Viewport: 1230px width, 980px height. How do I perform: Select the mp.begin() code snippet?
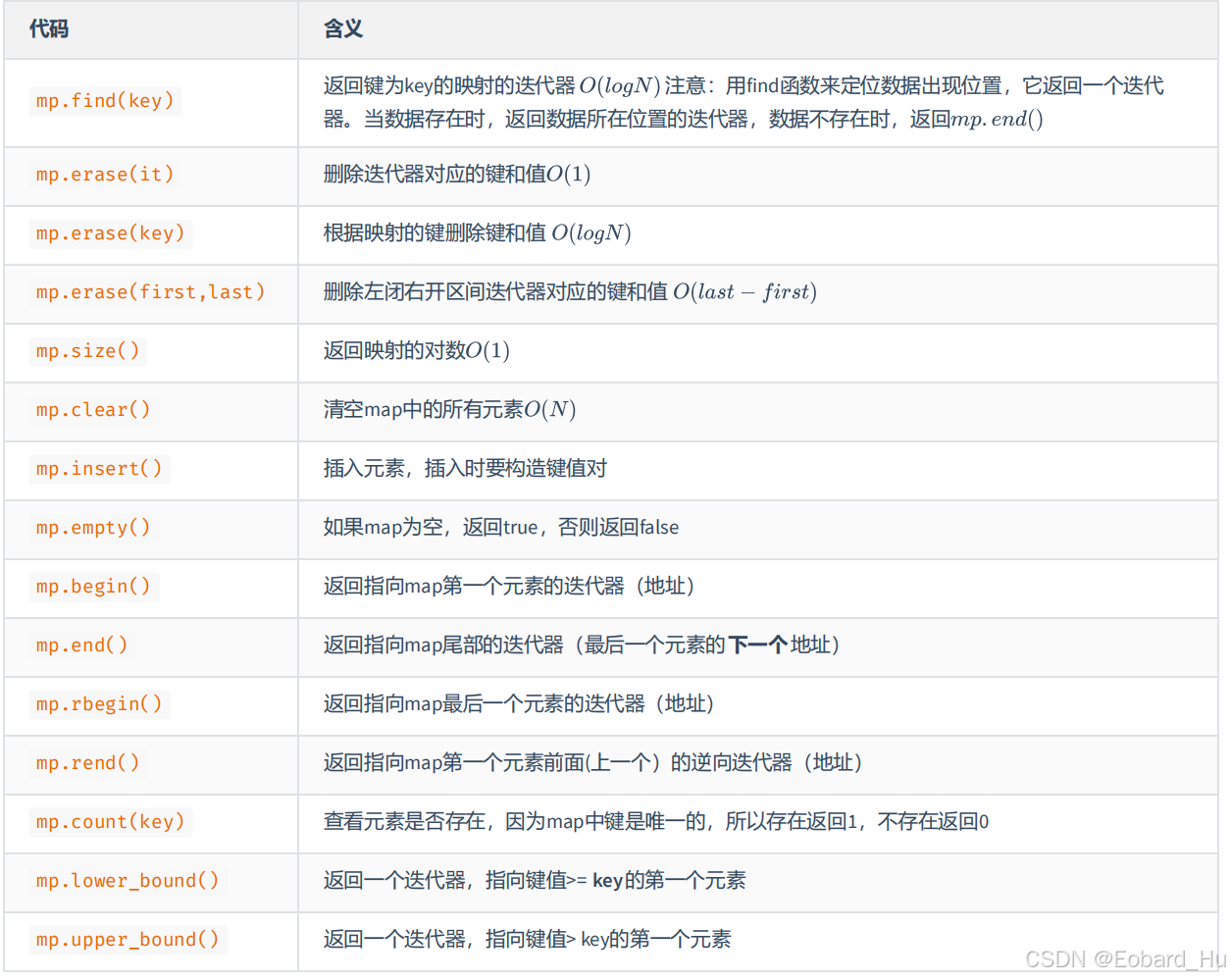(93, 587)
